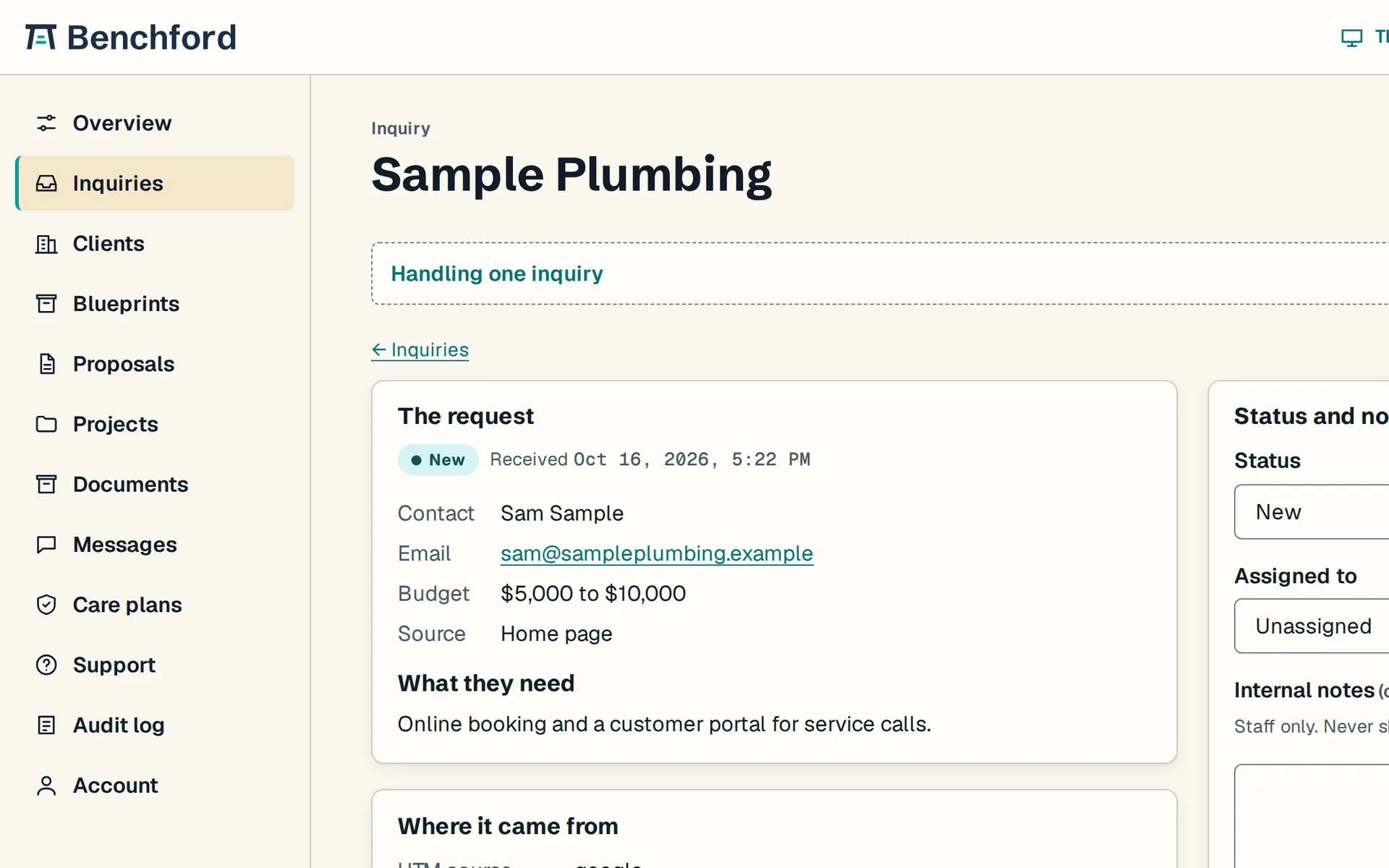Image resolution: width=1389 pixels, height=868 pixels.
Task: Click the contact name Sam Sample
Action: 562,514
